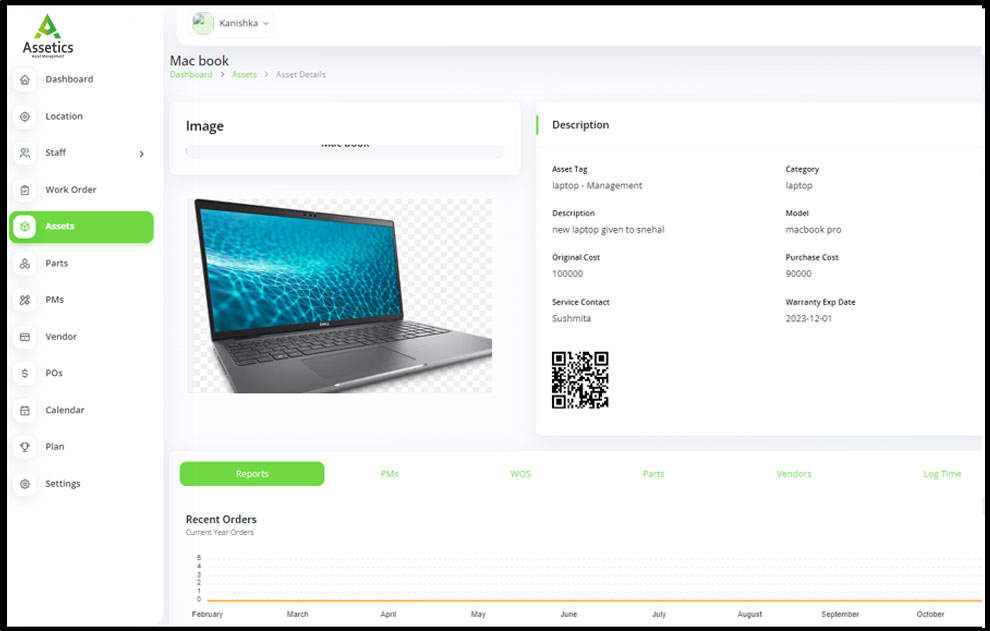
Task: Click the Image panel heading
Action: 205,126
